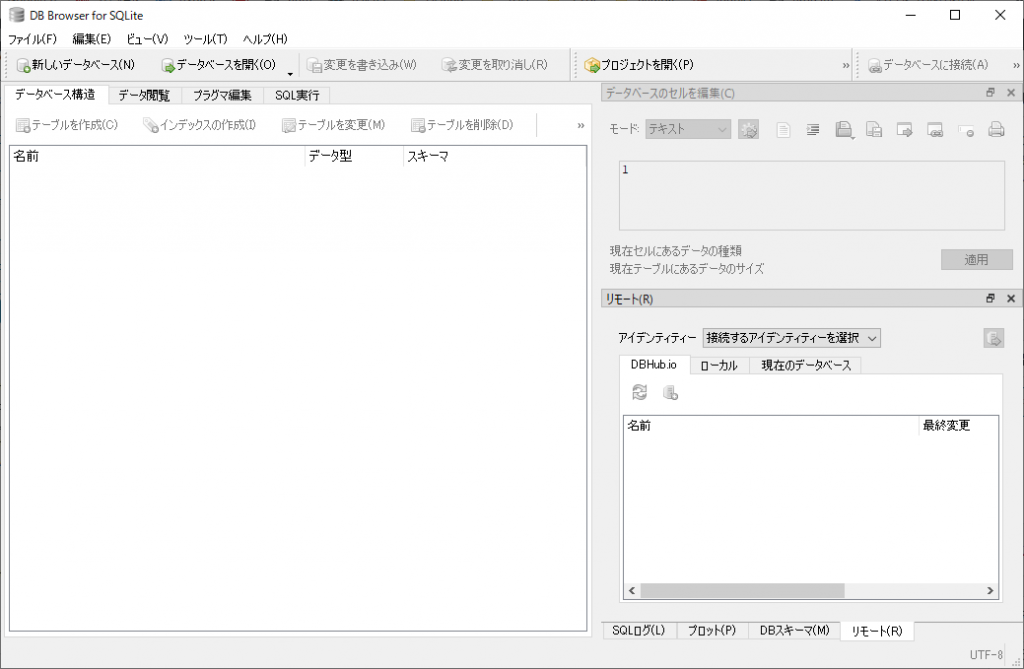1024x669 pixels.
Task: Expand the mode (モード) テキスト combo box
Action: 688,129
